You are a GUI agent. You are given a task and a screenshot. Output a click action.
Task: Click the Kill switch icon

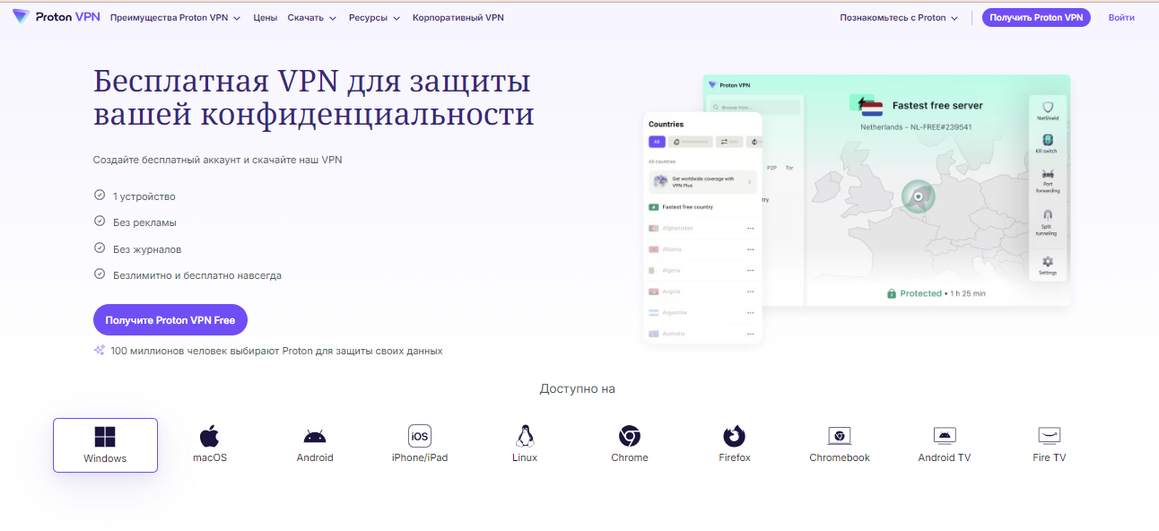[x=1047, y=140]
